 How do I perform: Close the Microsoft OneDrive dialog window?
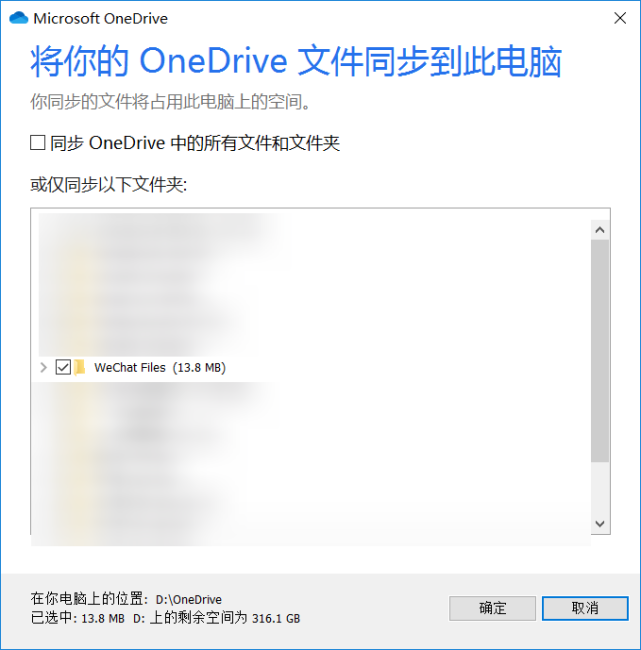[x=620, y=18]
